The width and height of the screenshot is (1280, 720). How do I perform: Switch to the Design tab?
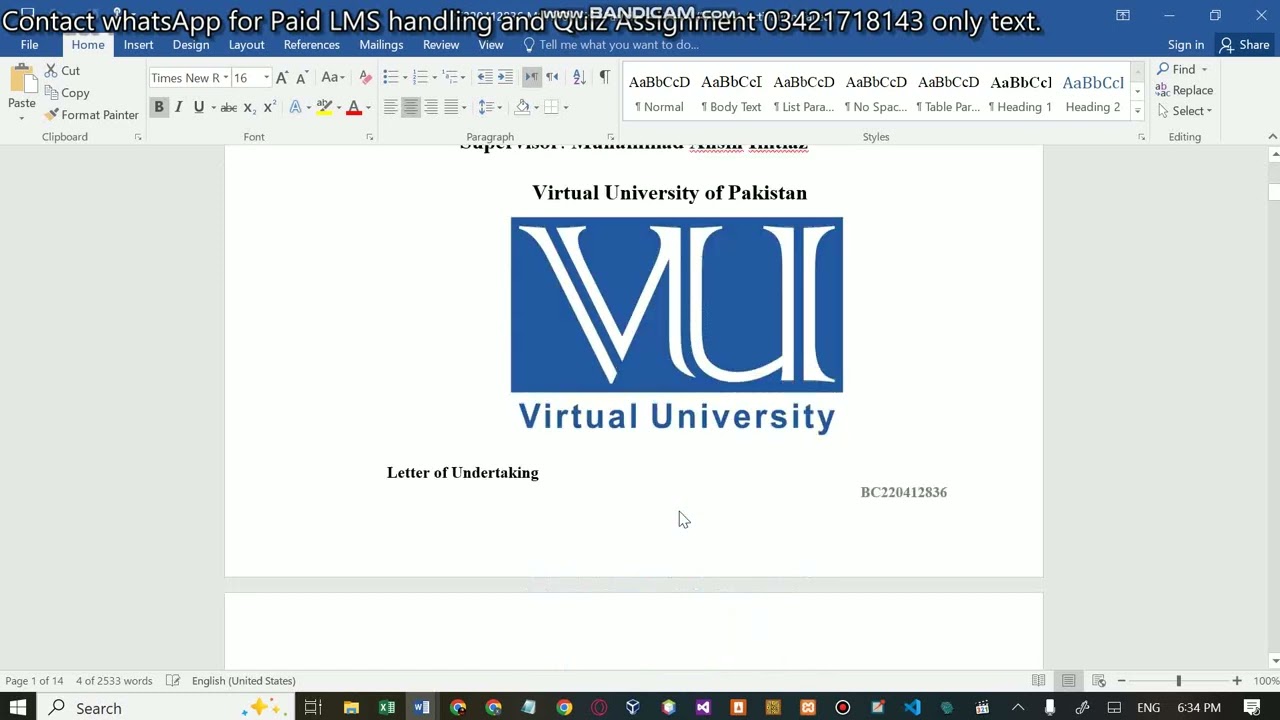click(190, 45)
